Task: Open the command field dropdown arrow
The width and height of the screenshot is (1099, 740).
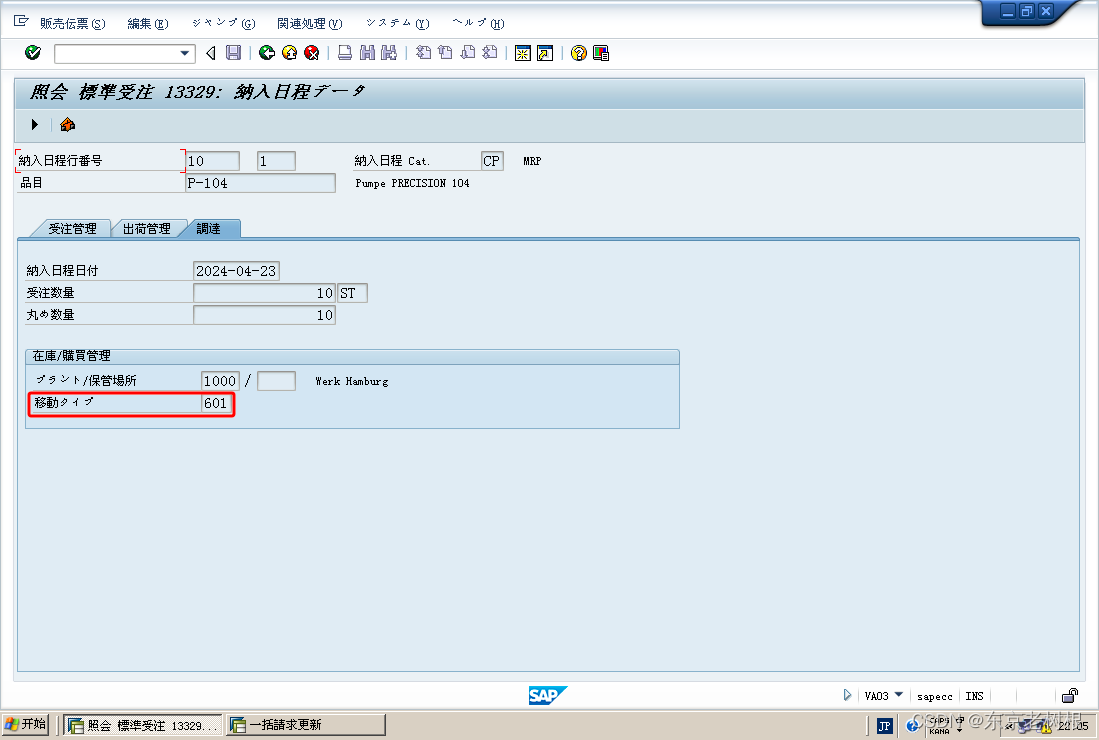Action: tap(184, 53)
